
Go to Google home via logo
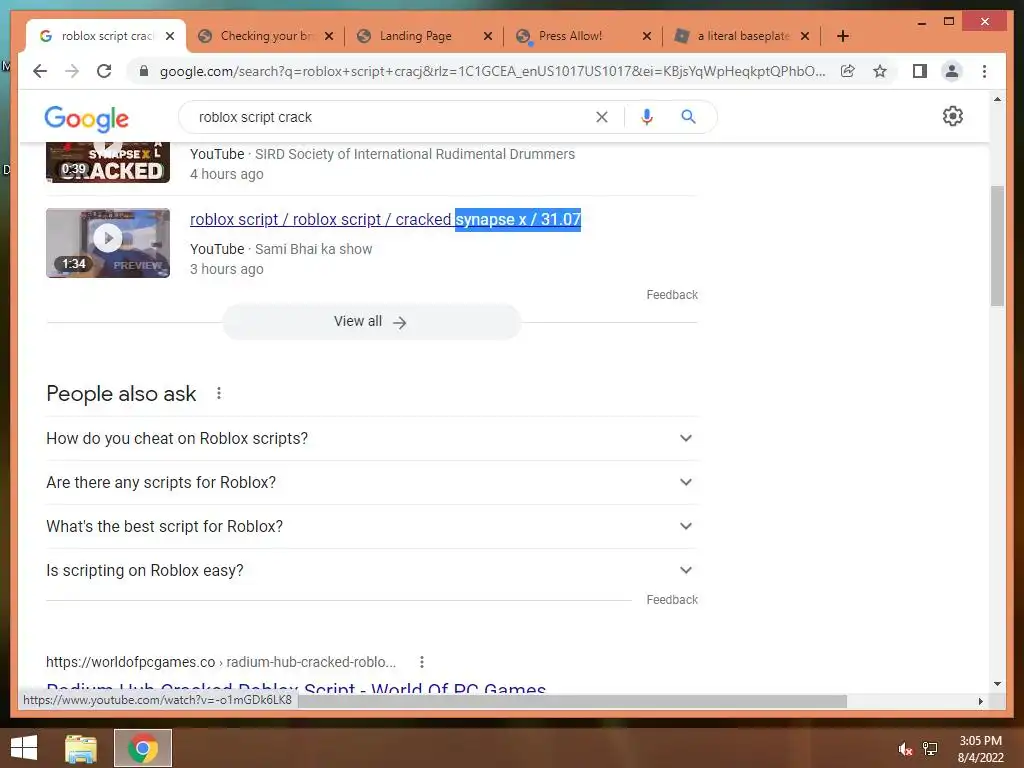[x=86, y=119]
